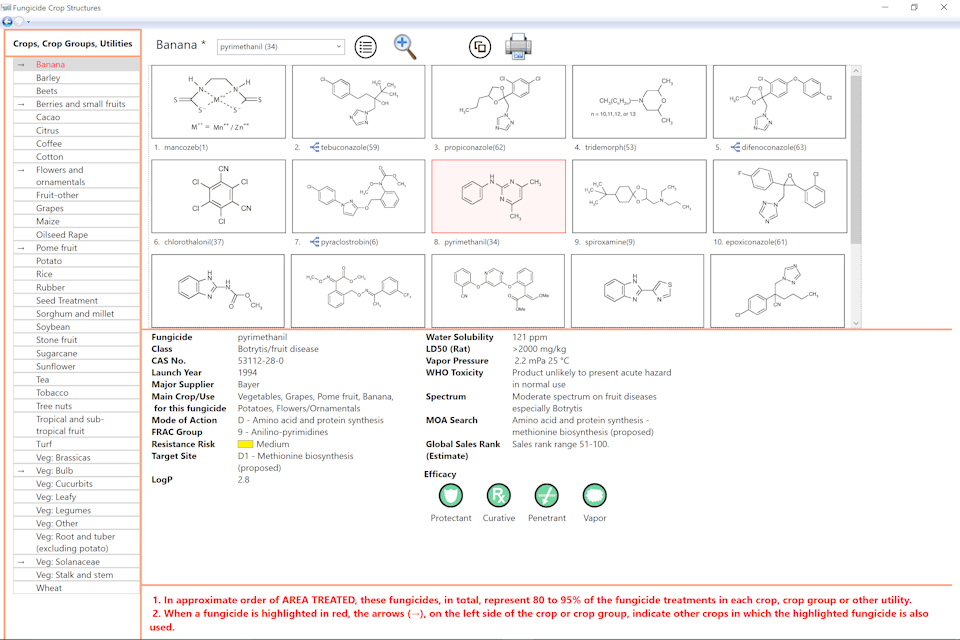Select Grapes in the crop list
Image resolution: width=960 pixels, height=640 pixels.
click(x=49, y=208)
